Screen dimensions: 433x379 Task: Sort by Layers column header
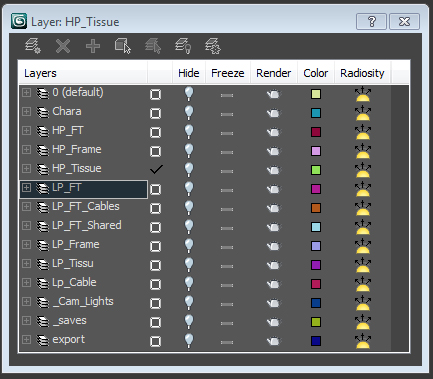click(83, 73)
